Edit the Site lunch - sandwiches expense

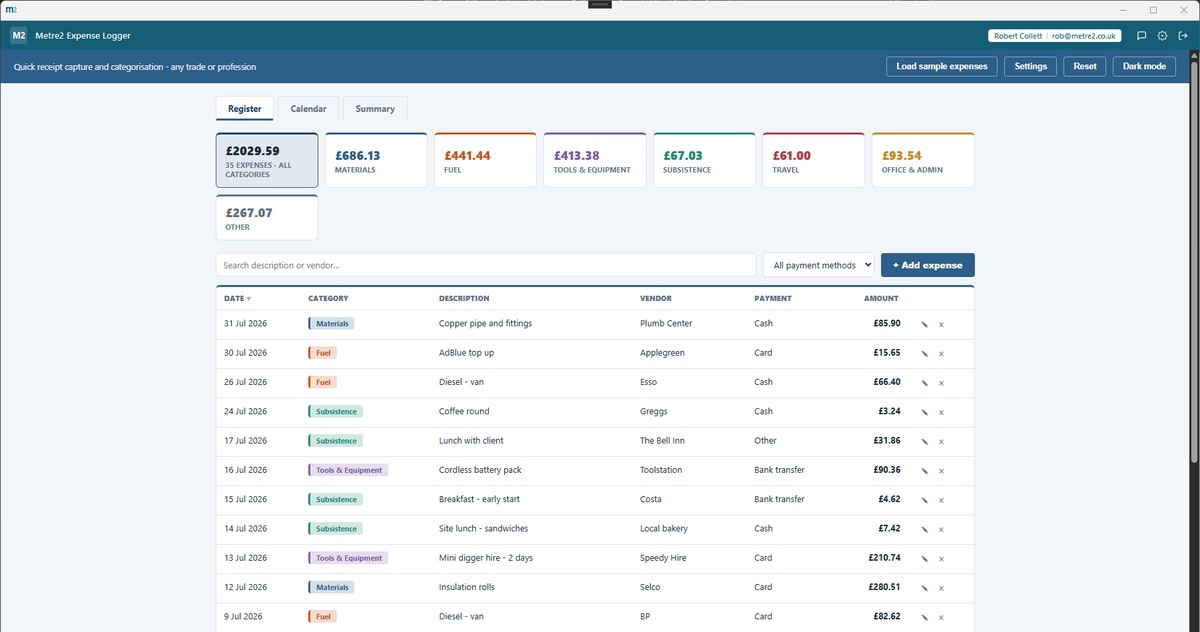tap(924, 529)
